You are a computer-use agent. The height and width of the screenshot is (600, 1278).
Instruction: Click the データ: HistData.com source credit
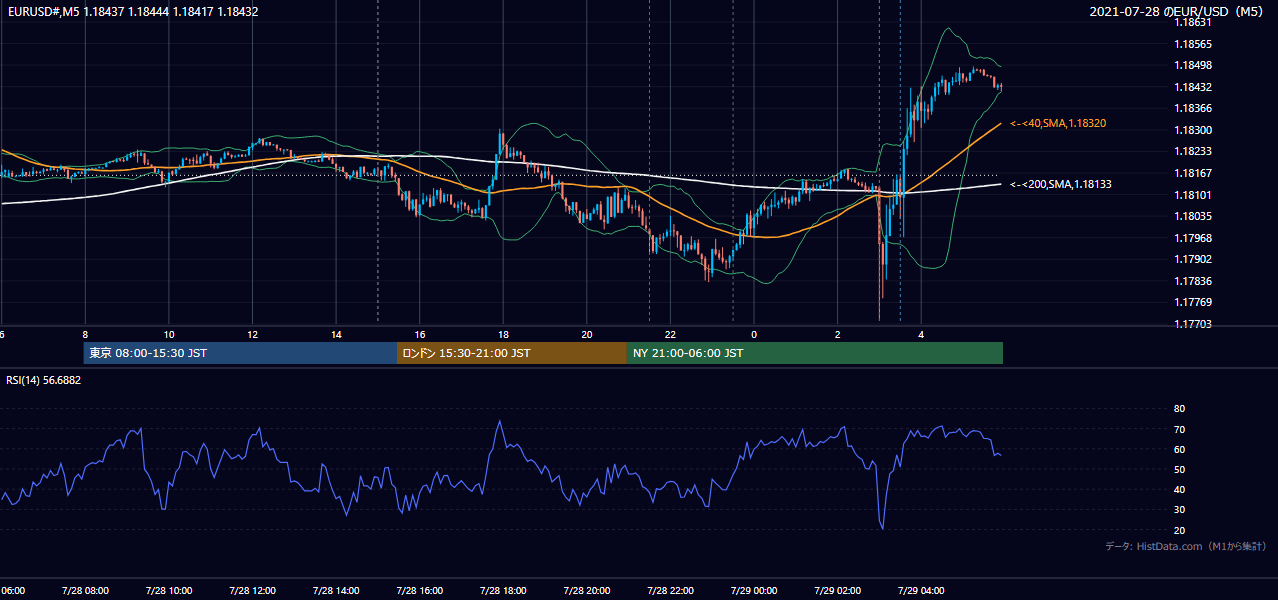point(1186,546)
